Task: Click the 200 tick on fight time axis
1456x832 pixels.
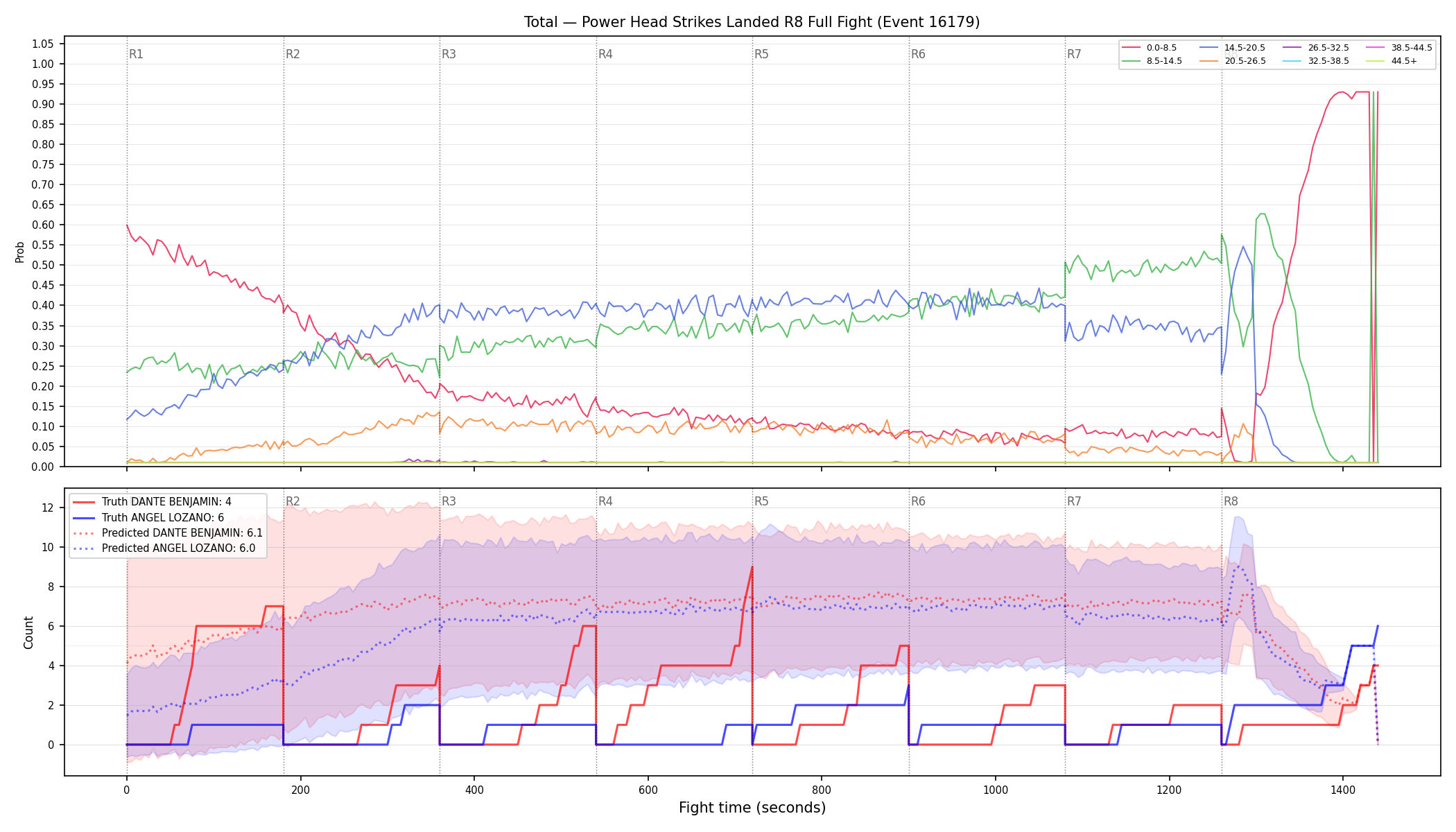Action: pos(300,790)
